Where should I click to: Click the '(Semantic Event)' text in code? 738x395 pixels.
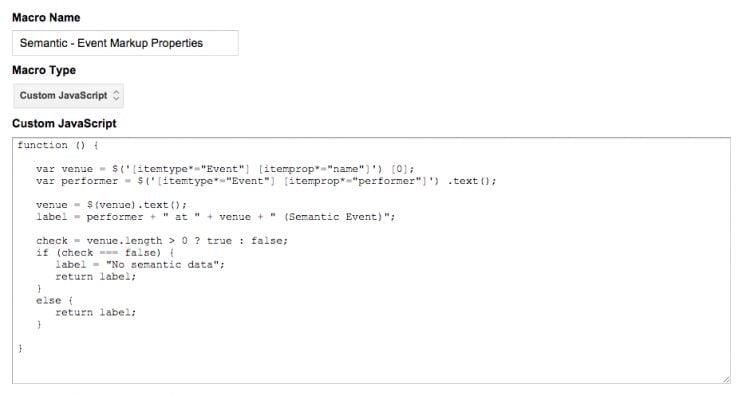coord(335,217)
